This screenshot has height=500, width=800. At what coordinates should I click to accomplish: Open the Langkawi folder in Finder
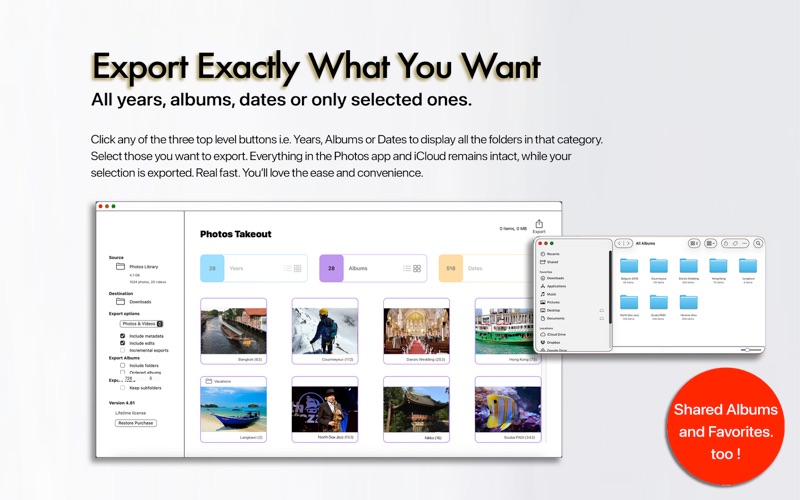(x=748, y=266)
